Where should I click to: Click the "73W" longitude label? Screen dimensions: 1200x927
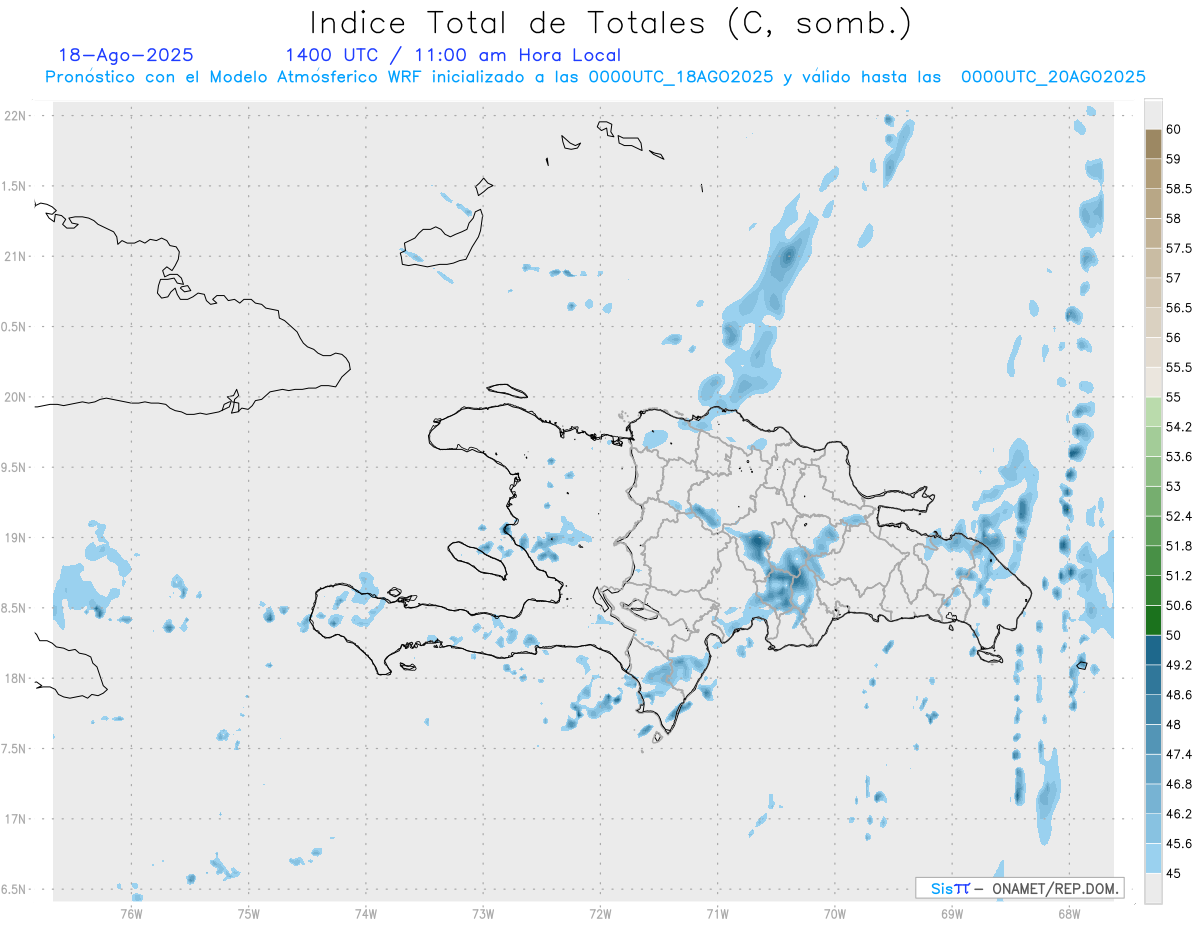pyautogui.click(x=483, y=913)
